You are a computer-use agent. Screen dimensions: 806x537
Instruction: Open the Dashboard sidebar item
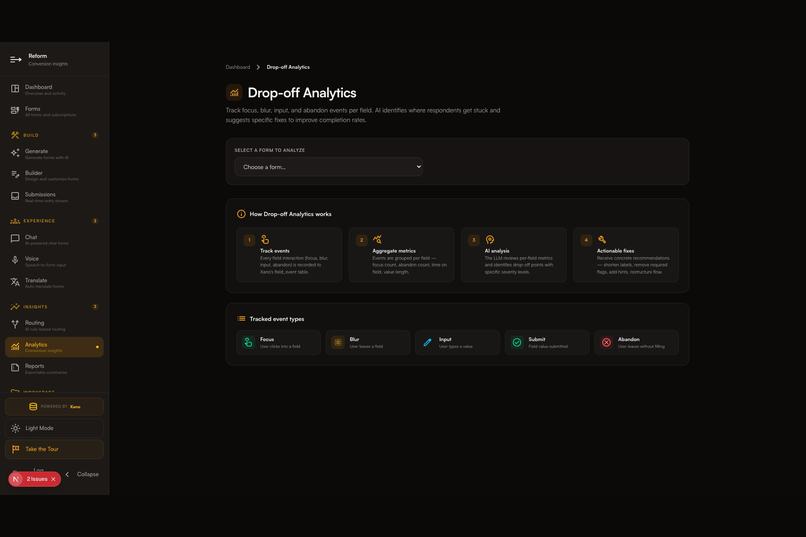[x=54, y=89]
